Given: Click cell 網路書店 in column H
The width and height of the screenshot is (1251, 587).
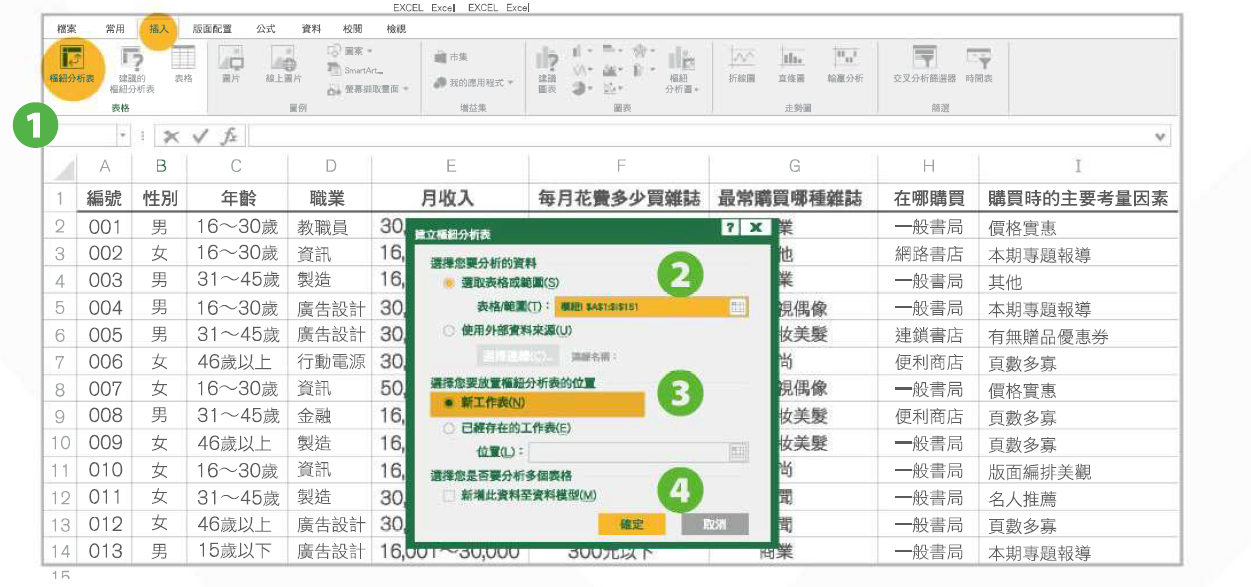Looking at the screenshot, I should [929, 254].
